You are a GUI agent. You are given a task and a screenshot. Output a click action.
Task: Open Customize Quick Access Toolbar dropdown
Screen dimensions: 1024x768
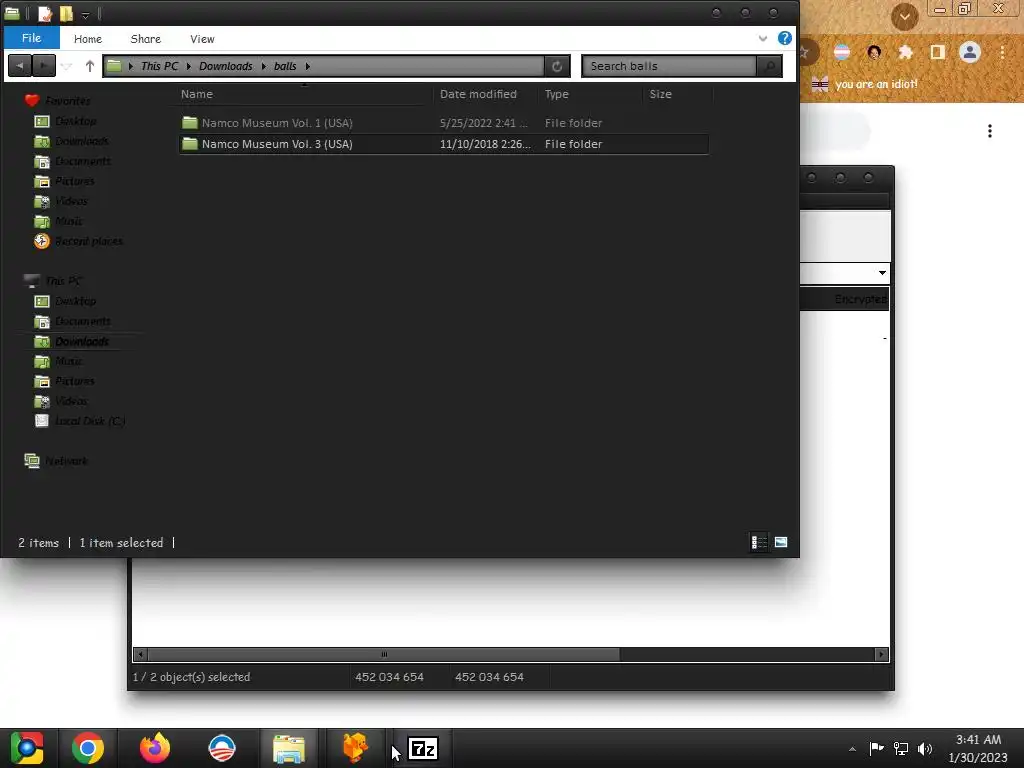click(86, 14)
